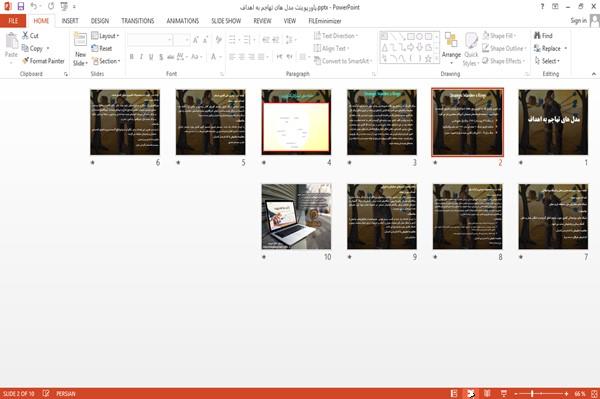This screenshot has height=399, width=600.
Task: Click Find binoculars button
Action: click(543, 36)
